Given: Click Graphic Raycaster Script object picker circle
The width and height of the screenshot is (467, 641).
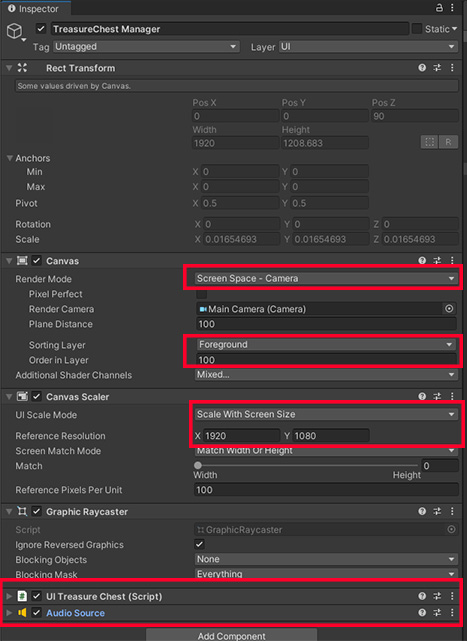Looking at the screenshot, I should (451, 529).
